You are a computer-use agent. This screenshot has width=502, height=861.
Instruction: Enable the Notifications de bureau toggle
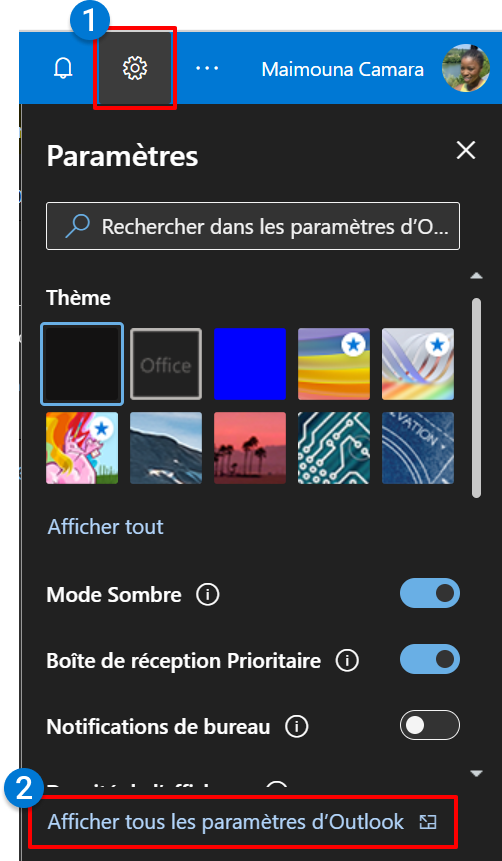pyautogui.click(x=430, y=725)
